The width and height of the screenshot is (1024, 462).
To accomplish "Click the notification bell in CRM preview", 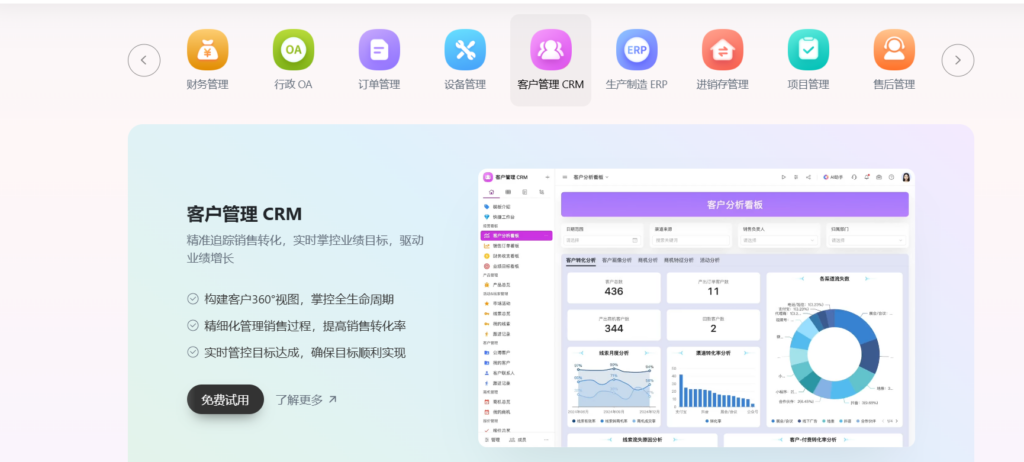I will pos(867,177).
